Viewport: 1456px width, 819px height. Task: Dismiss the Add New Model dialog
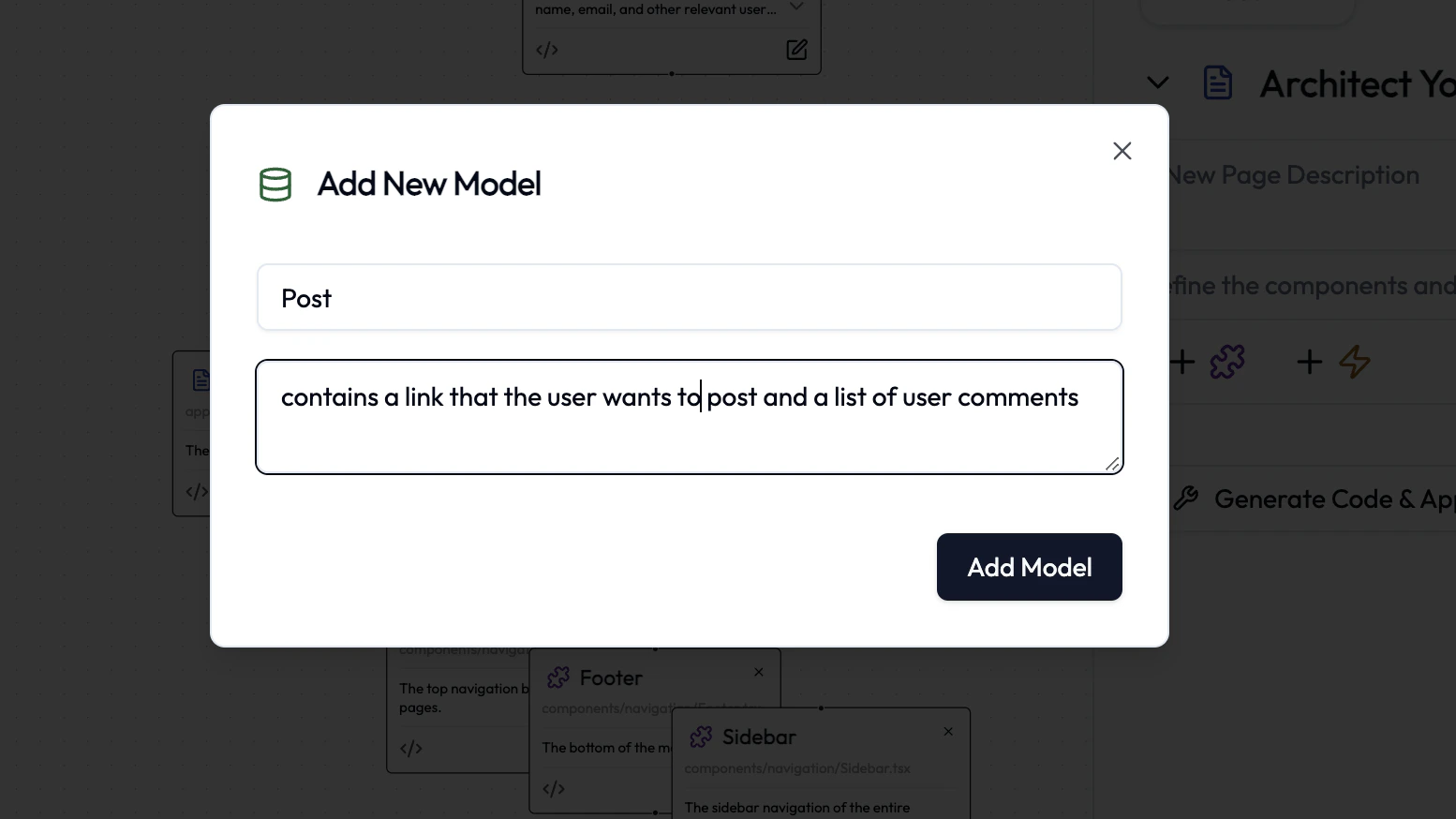1122,150
